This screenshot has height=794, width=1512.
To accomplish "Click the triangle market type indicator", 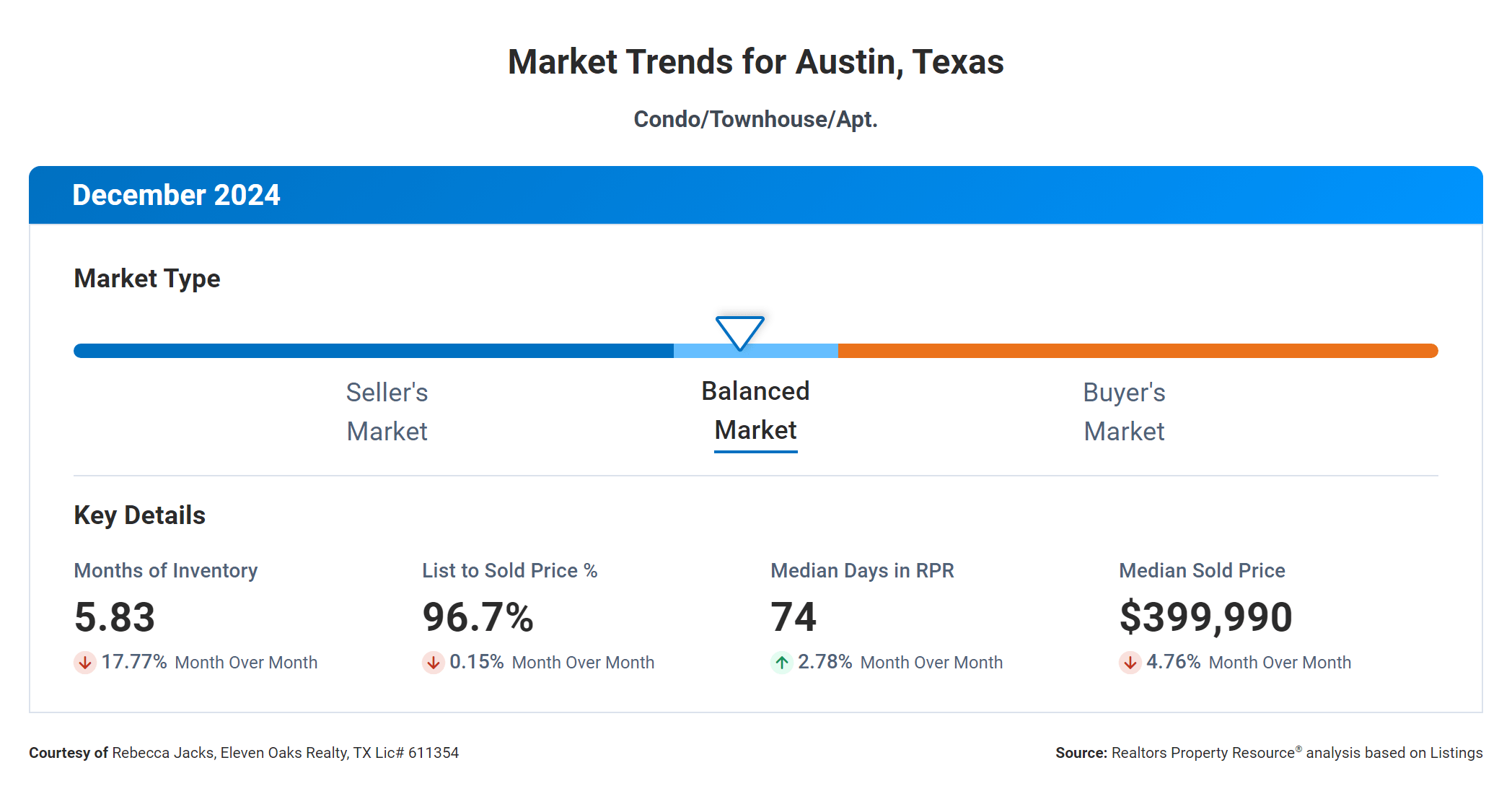I will 739,332.
